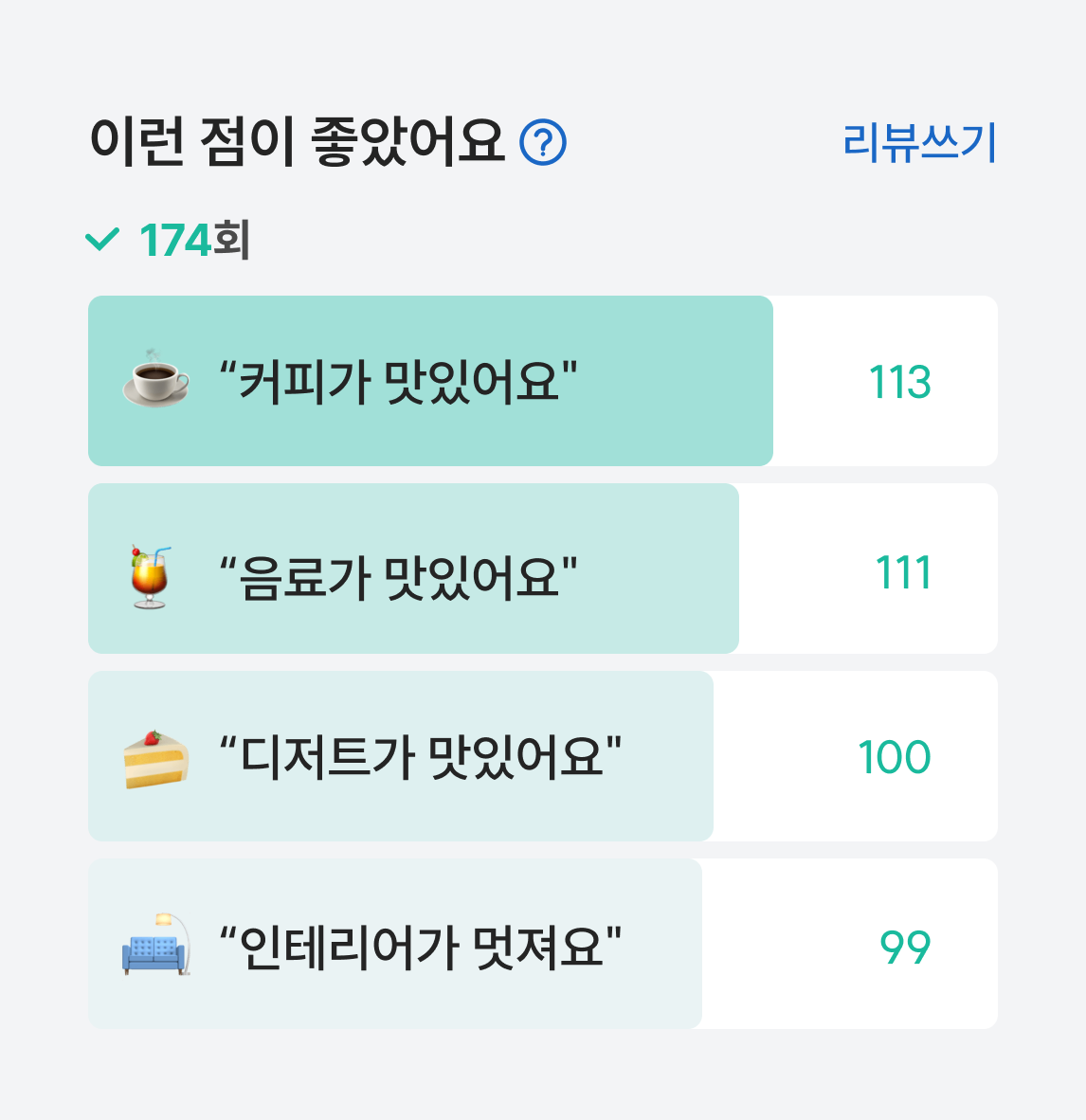The width and height of the screenshot is (1086, 1120).
Task: Select the "음료가 맛있어요" keyword row
Action: (x=543, y=569)
